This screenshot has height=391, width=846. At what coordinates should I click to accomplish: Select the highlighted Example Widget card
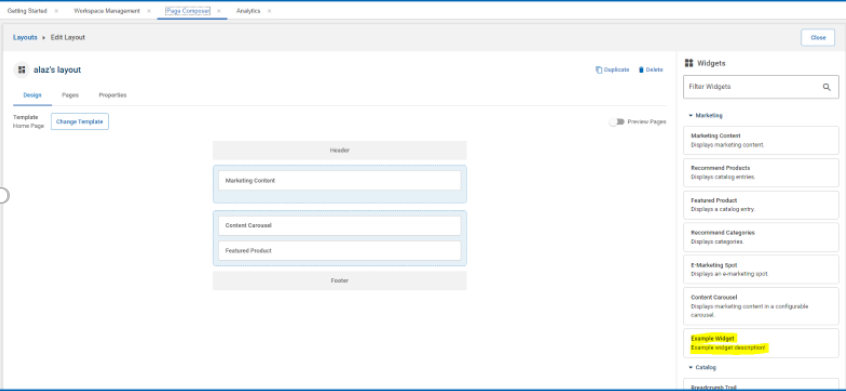(x=761, y=343)
